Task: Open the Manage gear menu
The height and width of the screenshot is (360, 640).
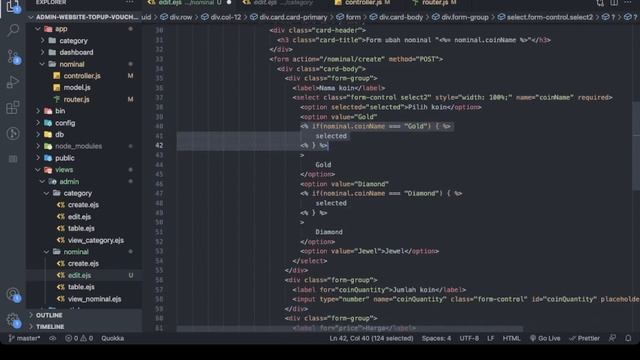Action: pos(13,320)
